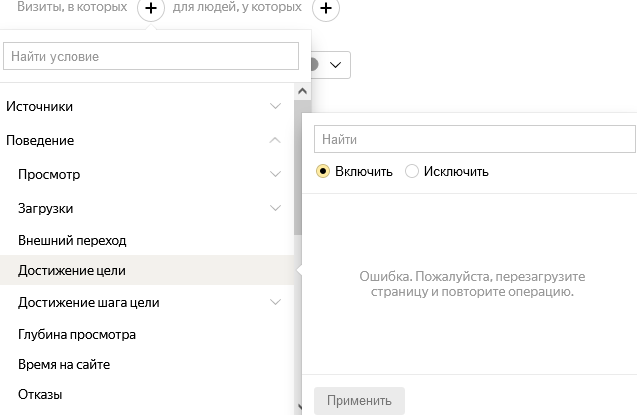Select the 'Отказы' condition
Viewport: 637px width, 415px height.
click(x=40, y=394)
